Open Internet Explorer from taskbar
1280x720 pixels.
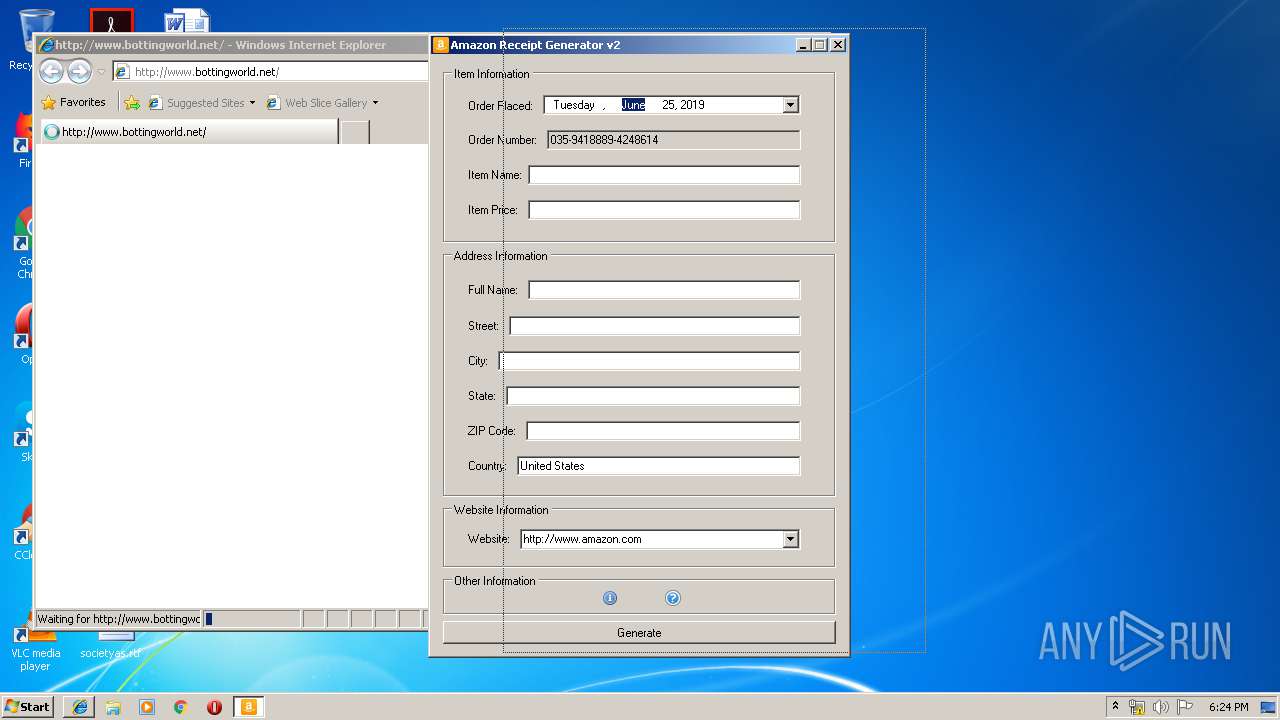[x=80, y=707]
